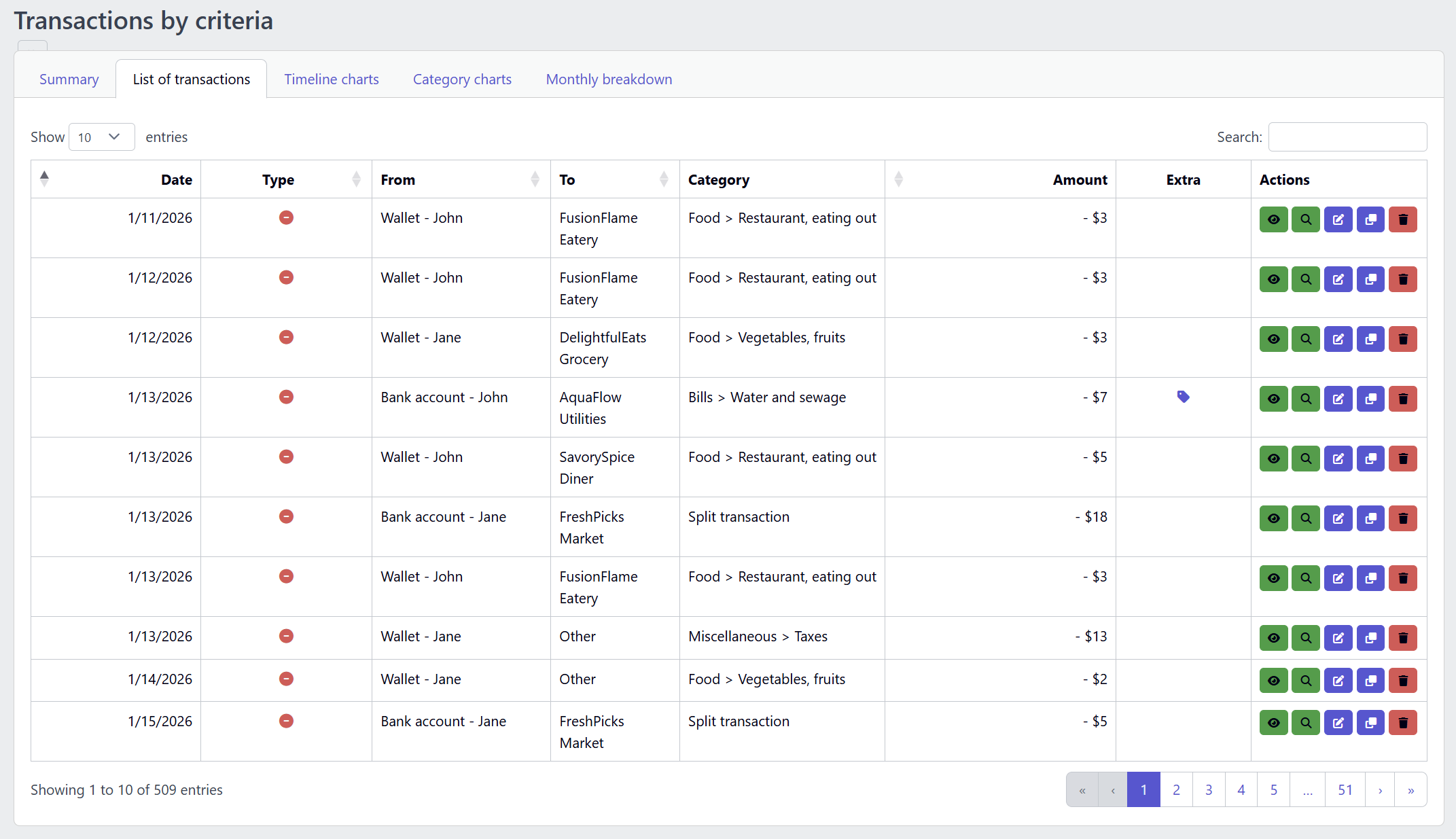The image size is (1456, 839).
Task: View the 1/11/2026 FusionFlame Eatery transaction
Action: click(1273, 219)
